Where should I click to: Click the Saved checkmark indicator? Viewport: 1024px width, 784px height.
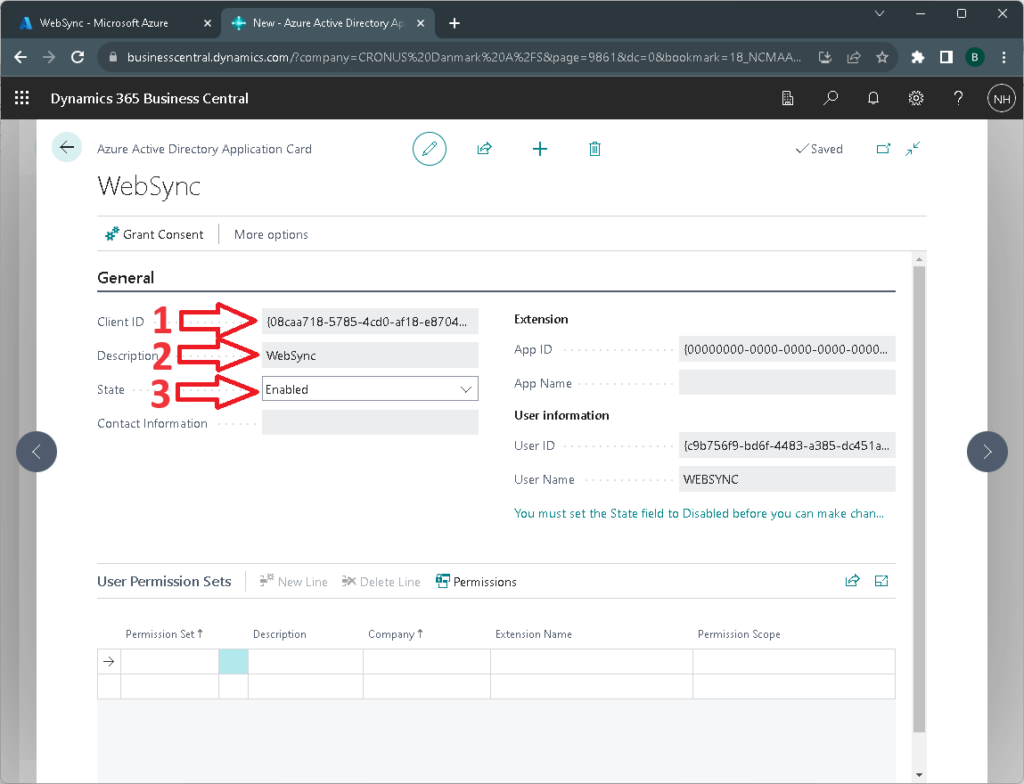tap(819, 148)
